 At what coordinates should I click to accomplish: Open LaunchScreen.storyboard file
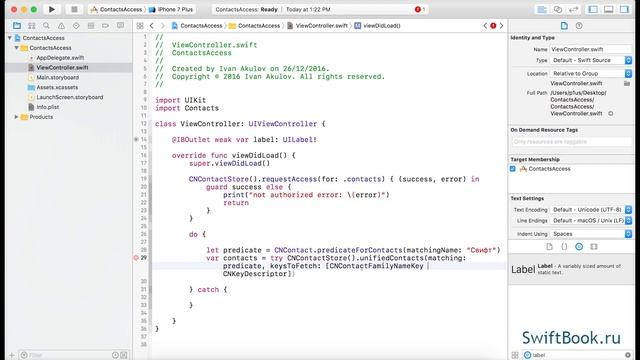point(70,97)
